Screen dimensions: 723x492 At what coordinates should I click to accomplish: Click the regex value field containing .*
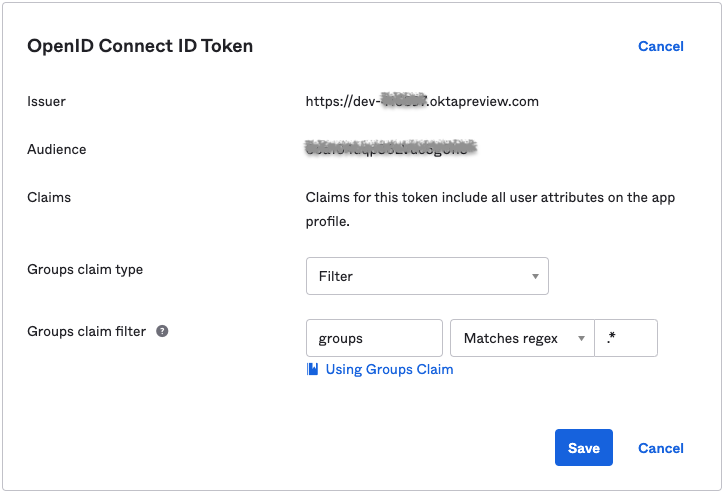626,338
